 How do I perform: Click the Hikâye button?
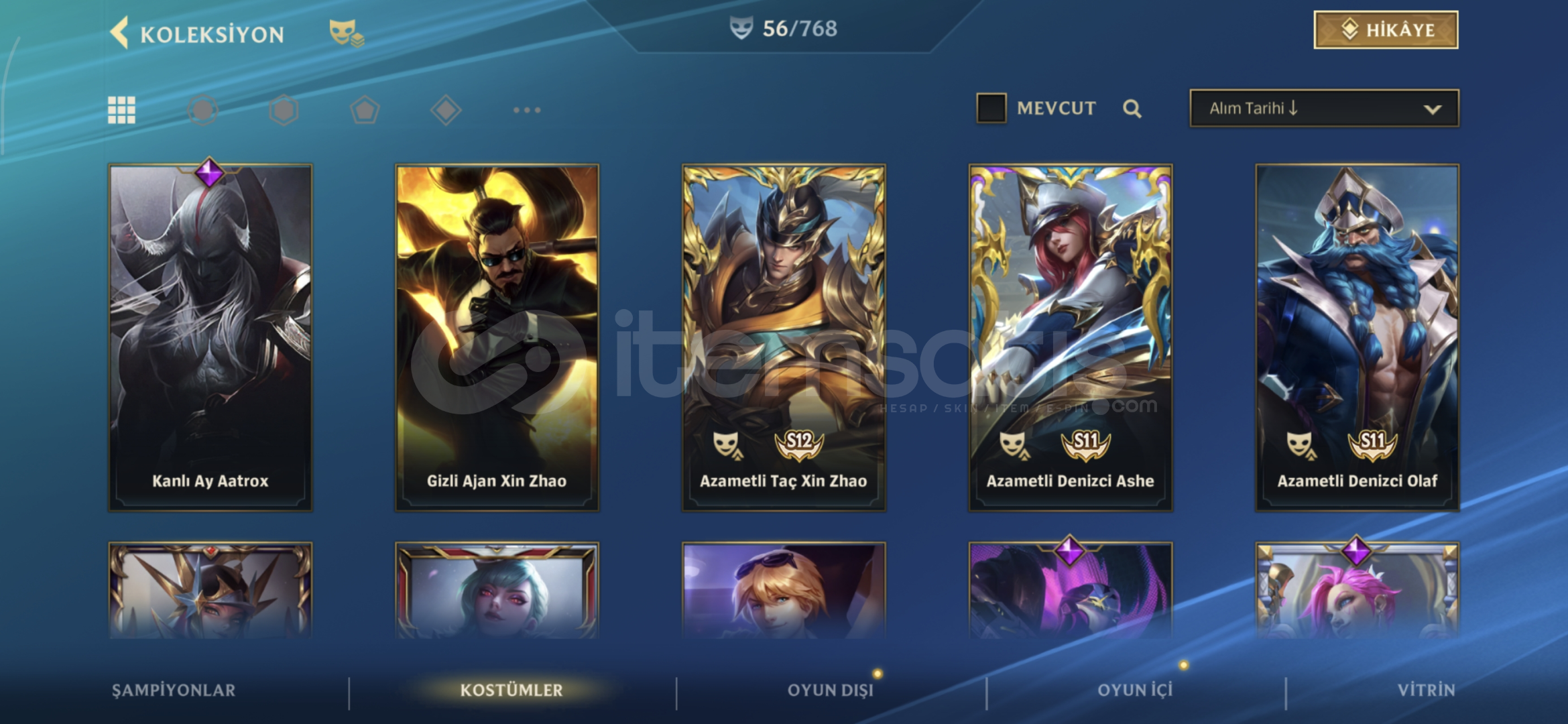click(1386, 29)
